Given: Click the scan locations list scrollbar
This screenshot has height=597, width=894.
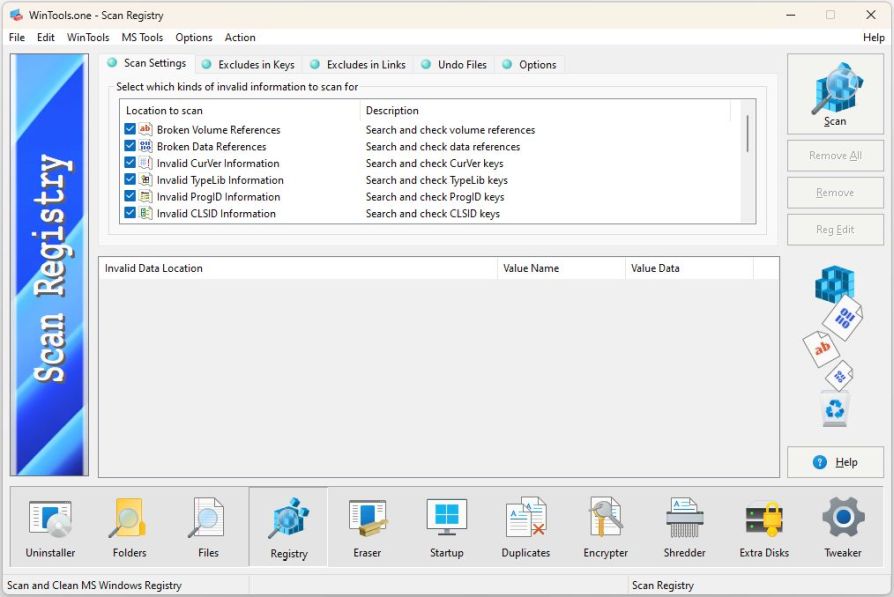Looking at the screenshot, I should pos(747,134).
